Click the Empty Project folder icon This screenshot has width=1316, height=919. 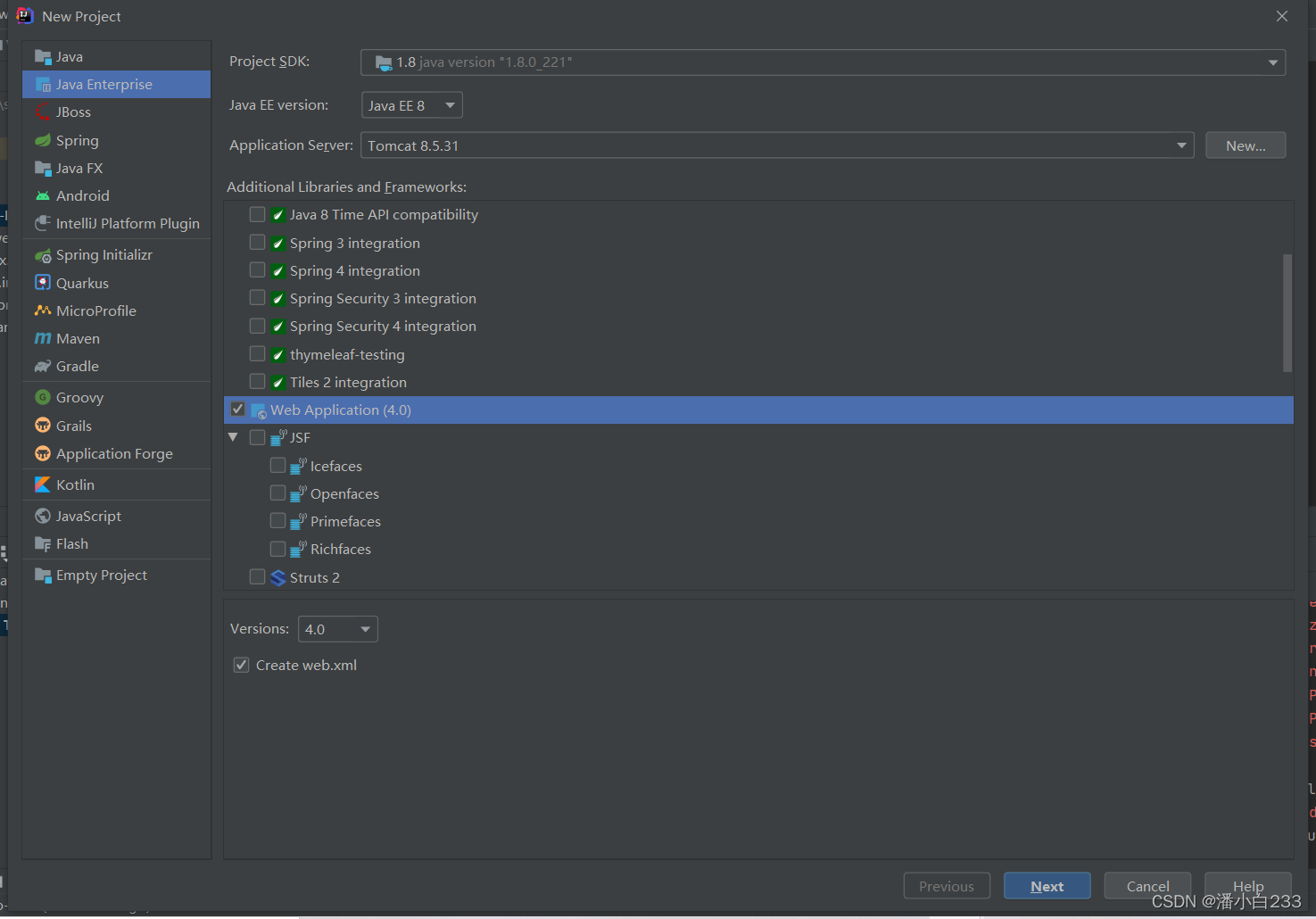[x=43, y=575]
